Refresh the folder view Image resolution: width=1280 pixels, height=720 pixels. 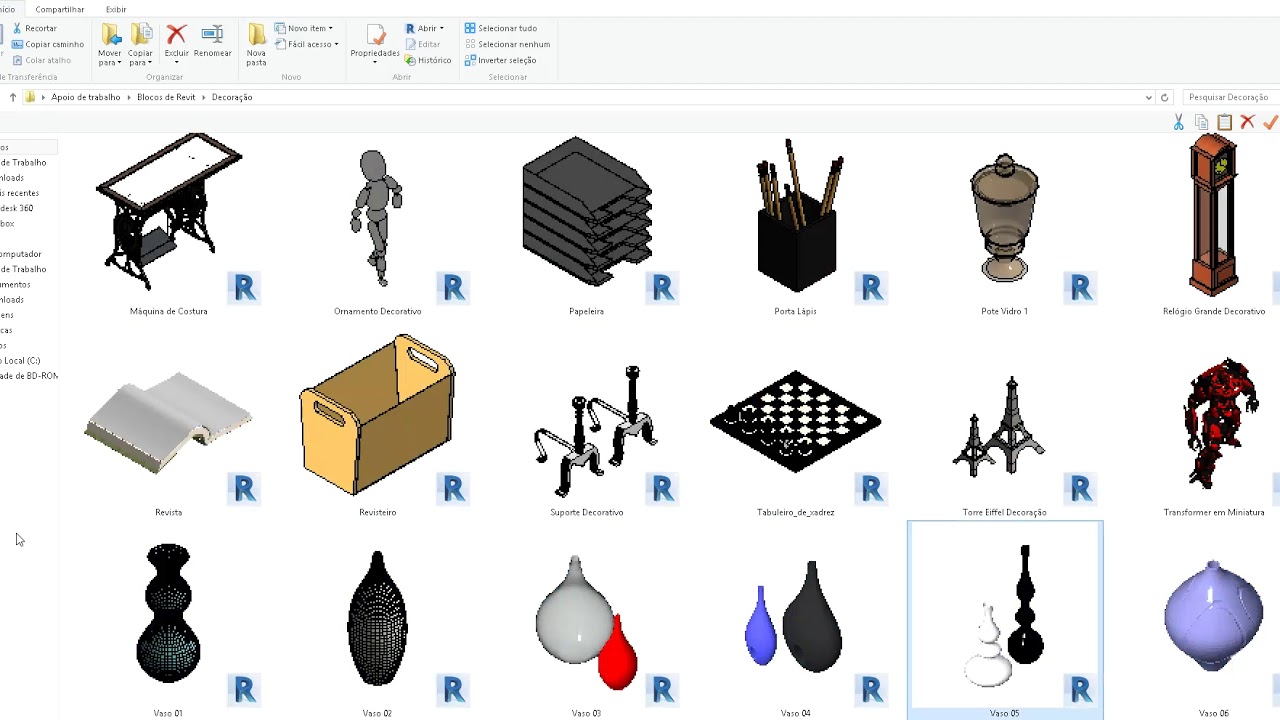[1164, 97]
